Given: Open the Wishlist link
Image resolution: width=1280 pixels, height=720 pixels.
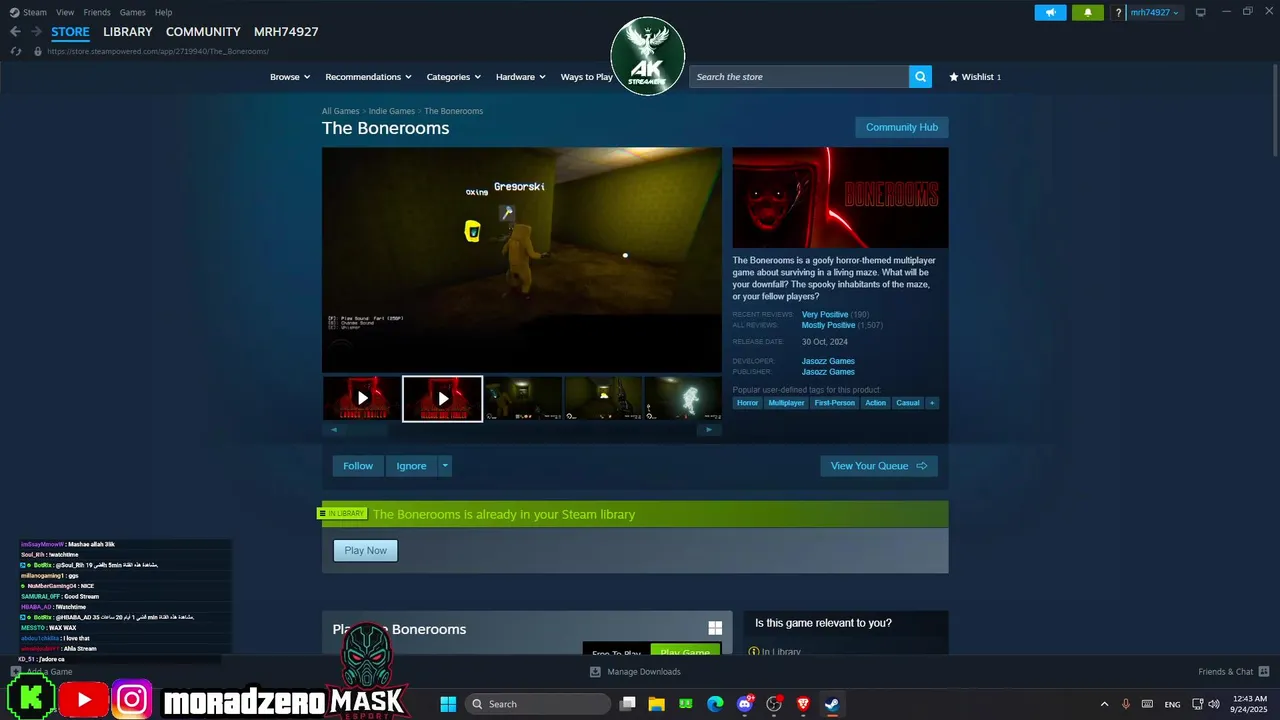Looking at the screenshot, I should coord(975,77).
